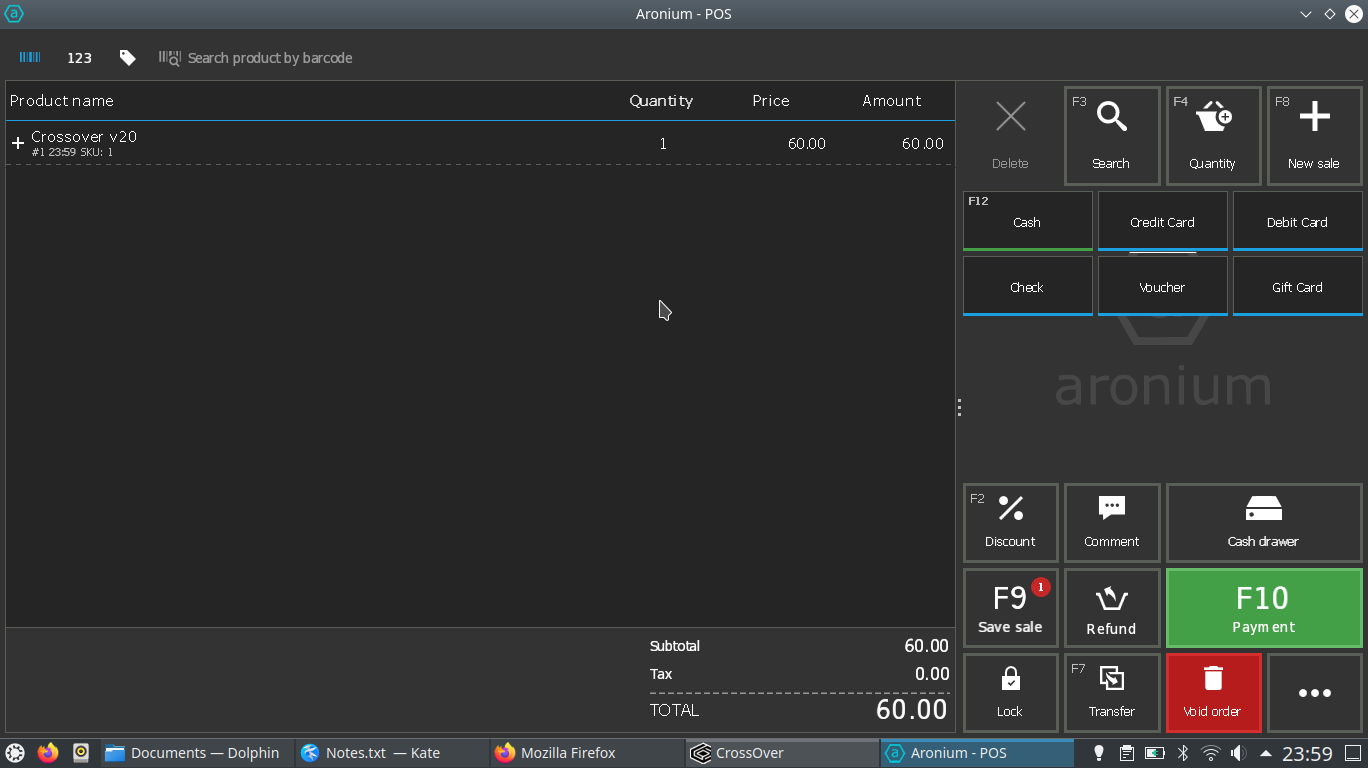
Task: Select the 123 numeric entry mode
Action: (79, 57)
